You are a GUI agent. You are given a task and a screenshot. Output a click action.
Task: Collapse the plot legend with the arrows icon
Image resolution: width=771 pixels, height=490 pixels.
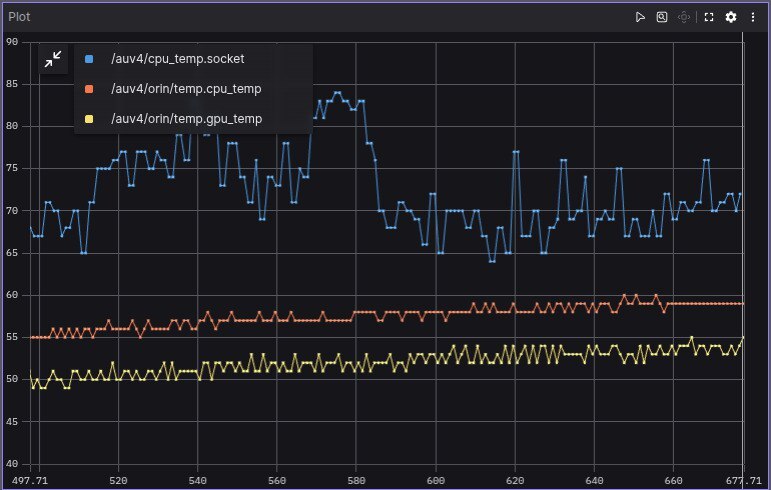click(x=53, y=59)
